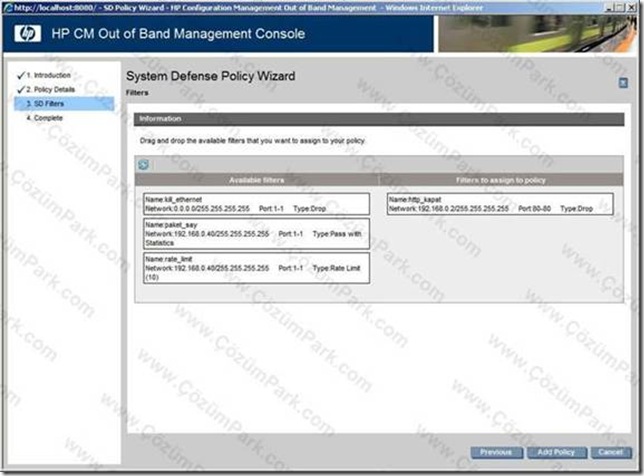Click the Filters subtitle label
The image size is (644, 476).
click(x=137, y=93)
